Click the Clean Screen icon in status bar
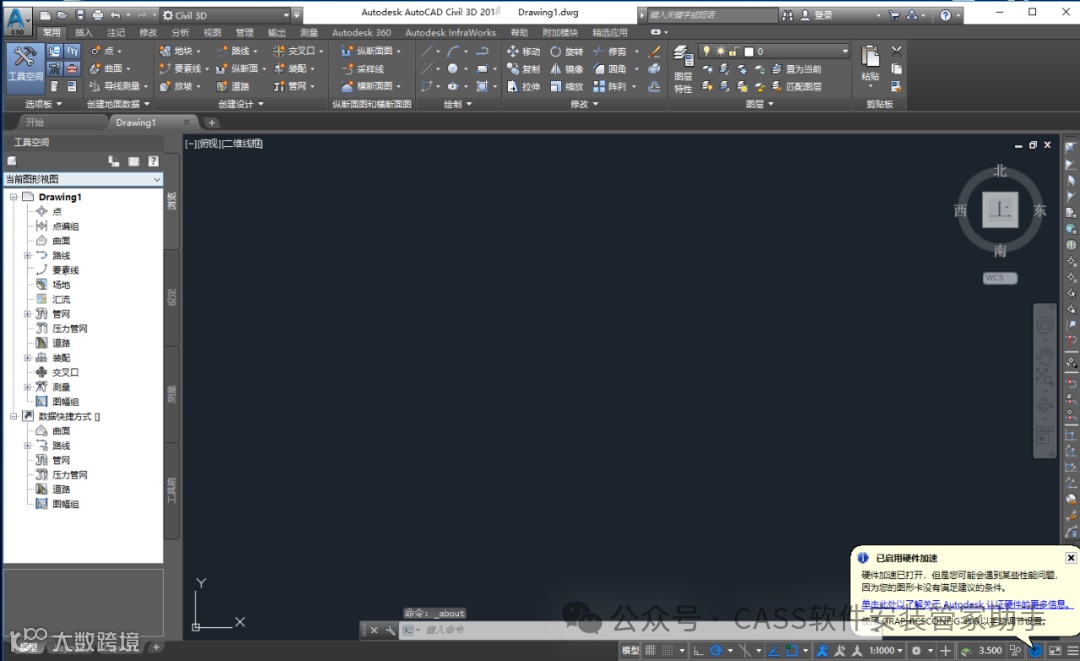Screen dimensions: 1080x661 coord(1055,651)
